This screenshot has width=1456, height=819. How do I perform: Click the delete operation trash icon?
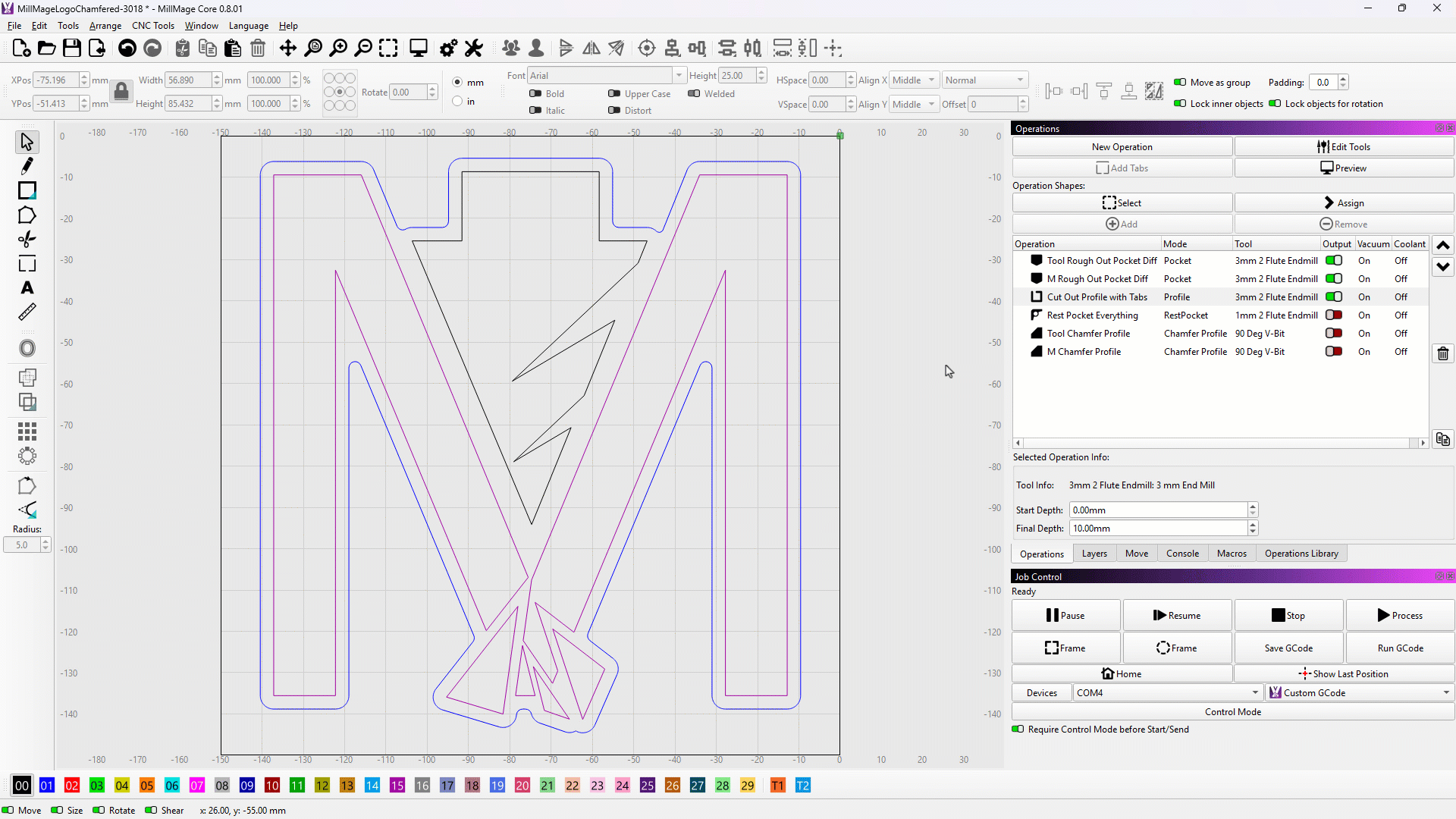pyautogui.click(x=1442, y=353)
